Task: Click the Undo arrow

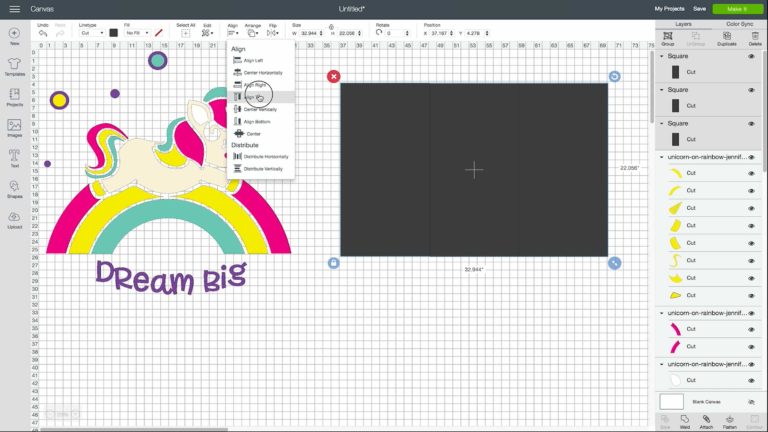Action: tap(43, 33)
